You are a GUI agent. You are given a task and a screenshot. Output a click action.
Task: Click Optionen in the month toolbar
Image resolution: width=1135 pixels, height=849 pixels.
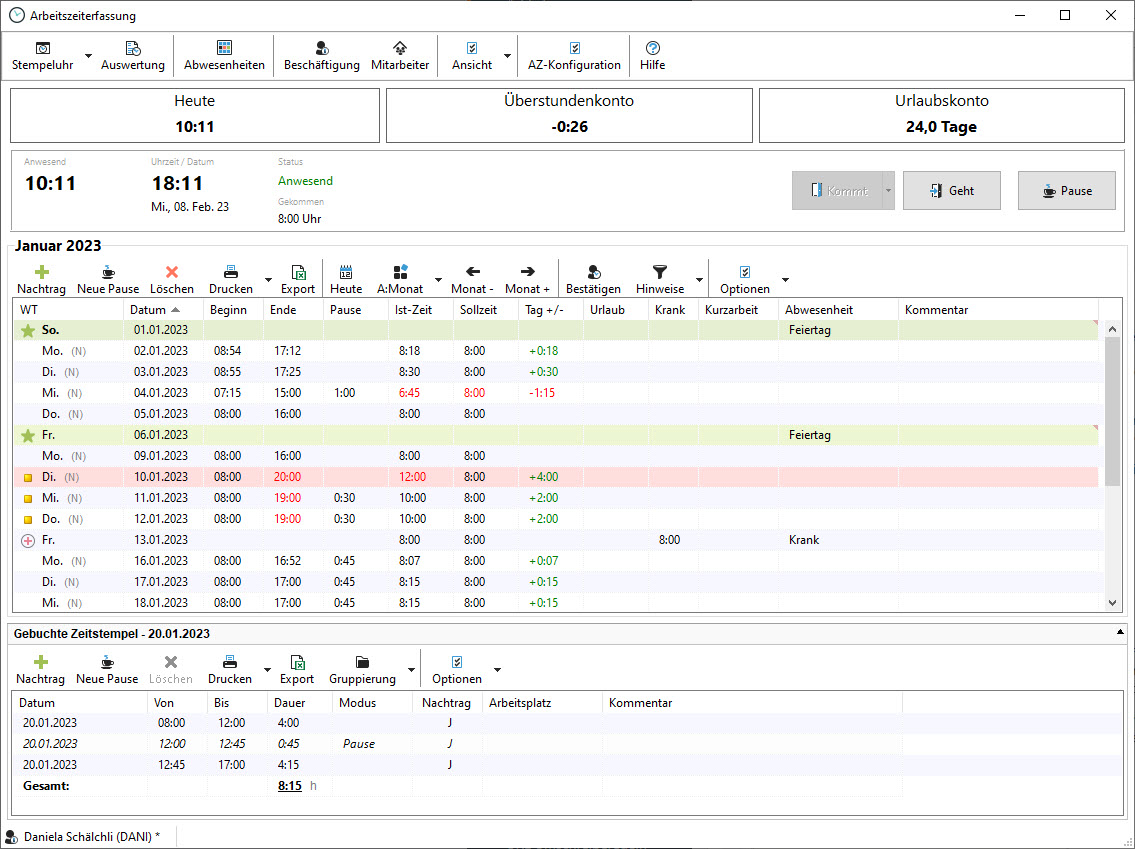click(x=745, y=279)
